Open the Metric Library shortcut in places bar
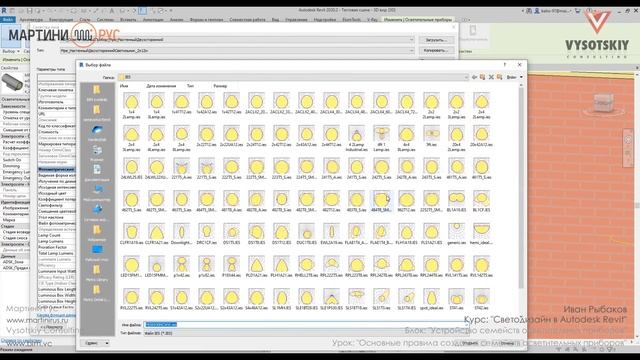 point(97,273)
